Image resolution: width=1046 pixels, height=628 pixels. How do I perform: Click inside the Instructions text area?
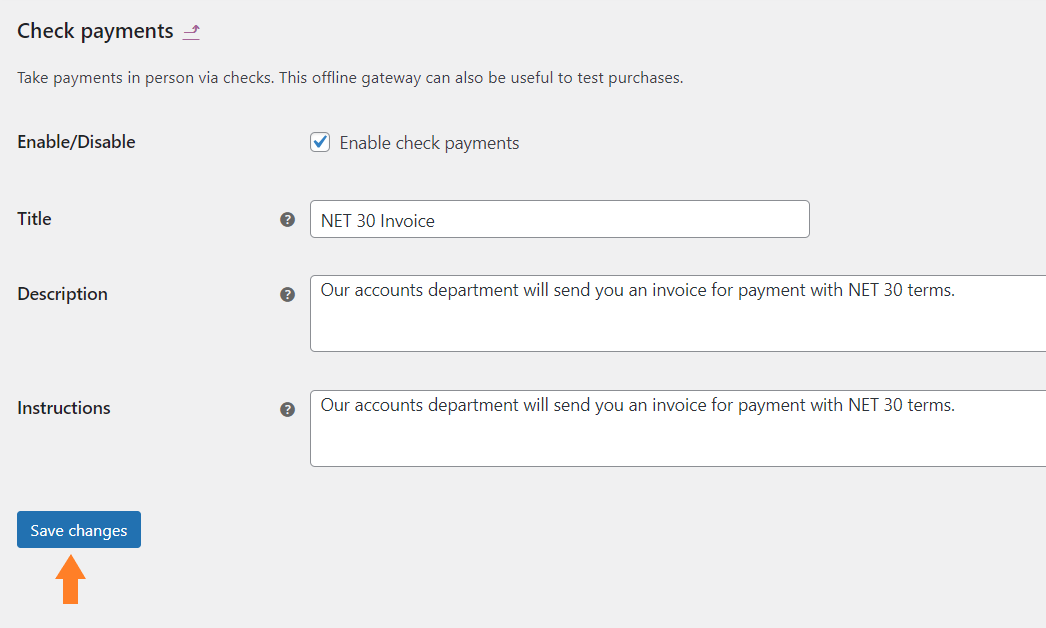678,428
